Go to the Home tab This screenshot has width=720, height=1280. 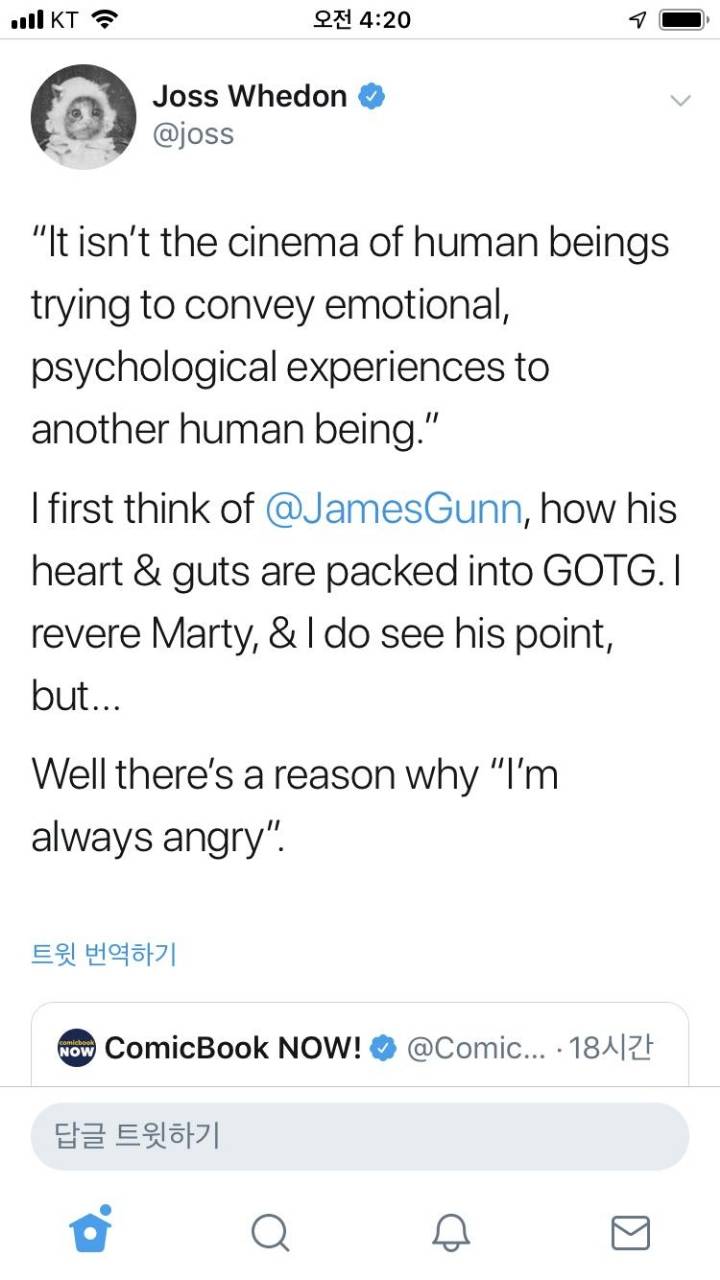point(90,1231)
